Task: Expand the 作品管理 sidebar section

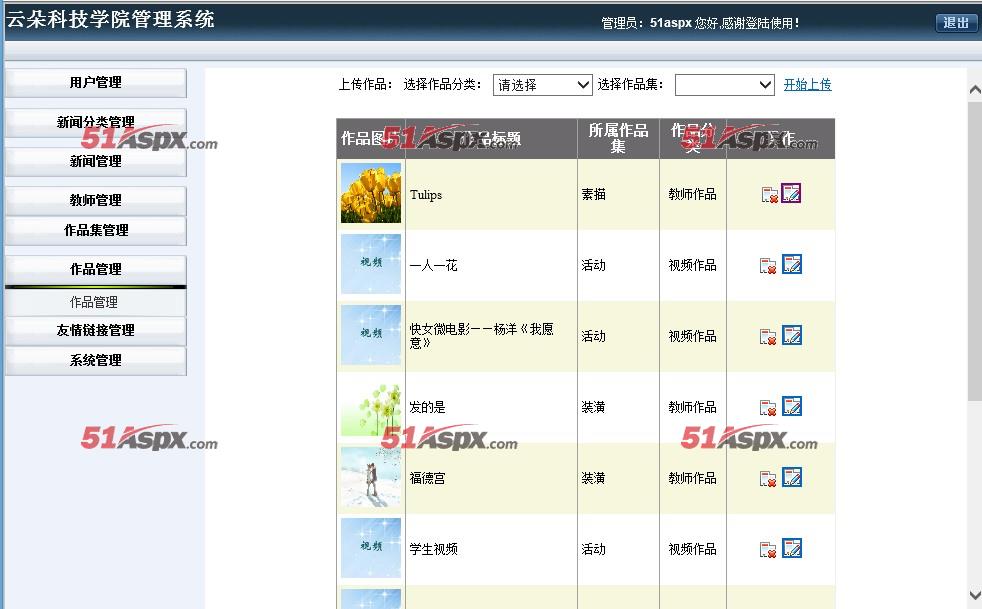Action: [x=96, y=269]
